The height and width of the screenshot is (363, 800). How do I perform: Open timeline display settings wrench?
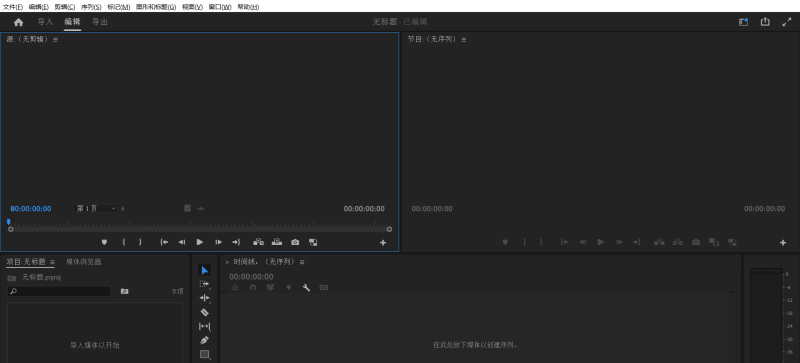coord(306,287)
